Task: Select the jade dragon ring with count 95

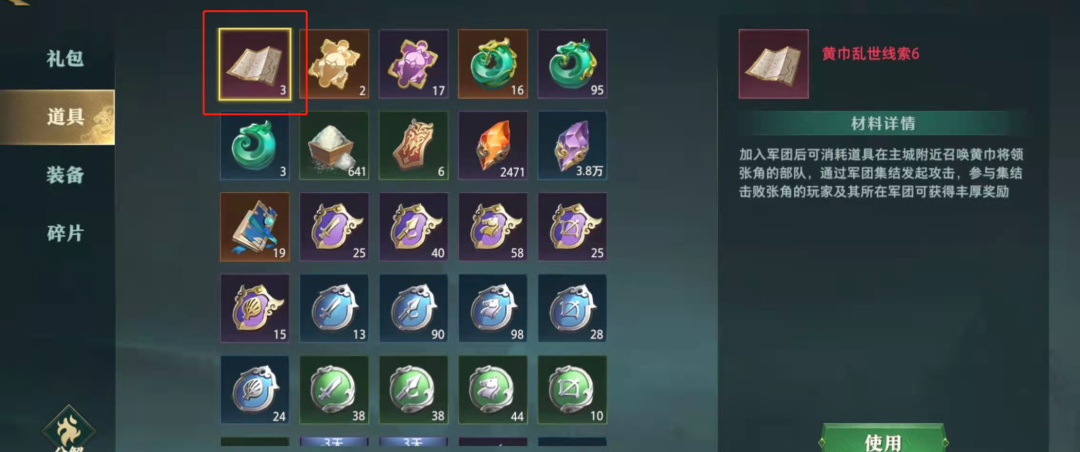Action: click(572, 64)
